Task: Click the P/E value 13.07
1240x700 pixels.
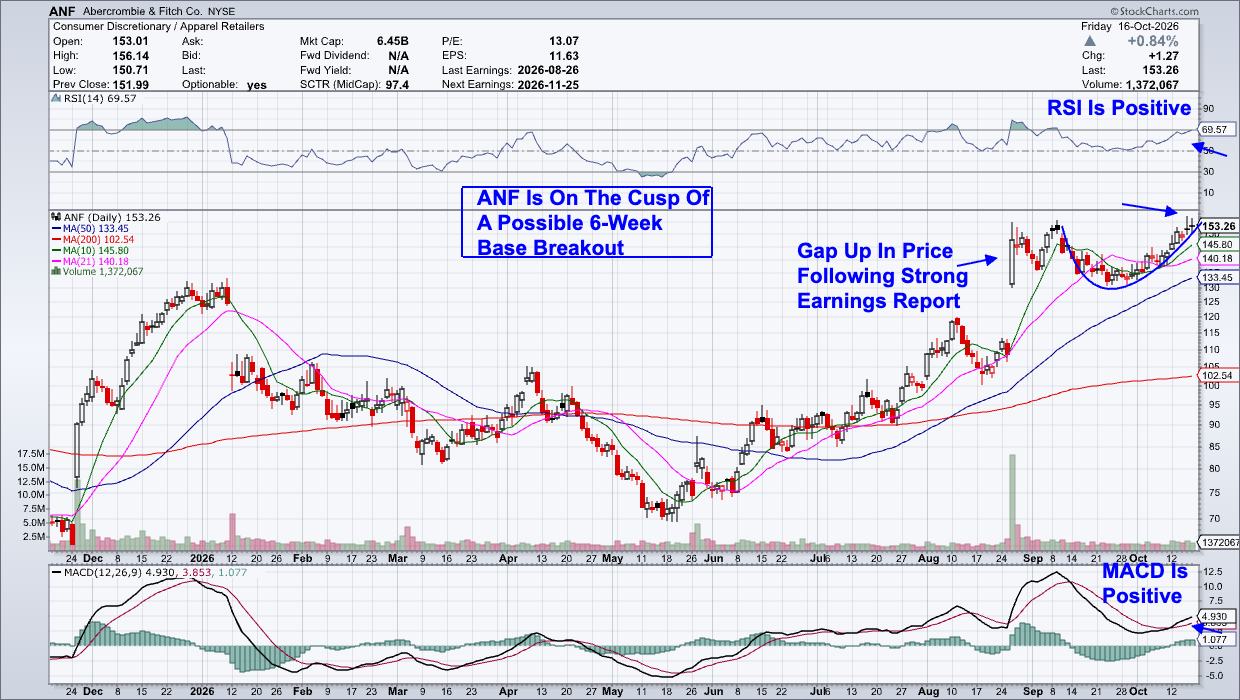Action: [x=562, y=41]
